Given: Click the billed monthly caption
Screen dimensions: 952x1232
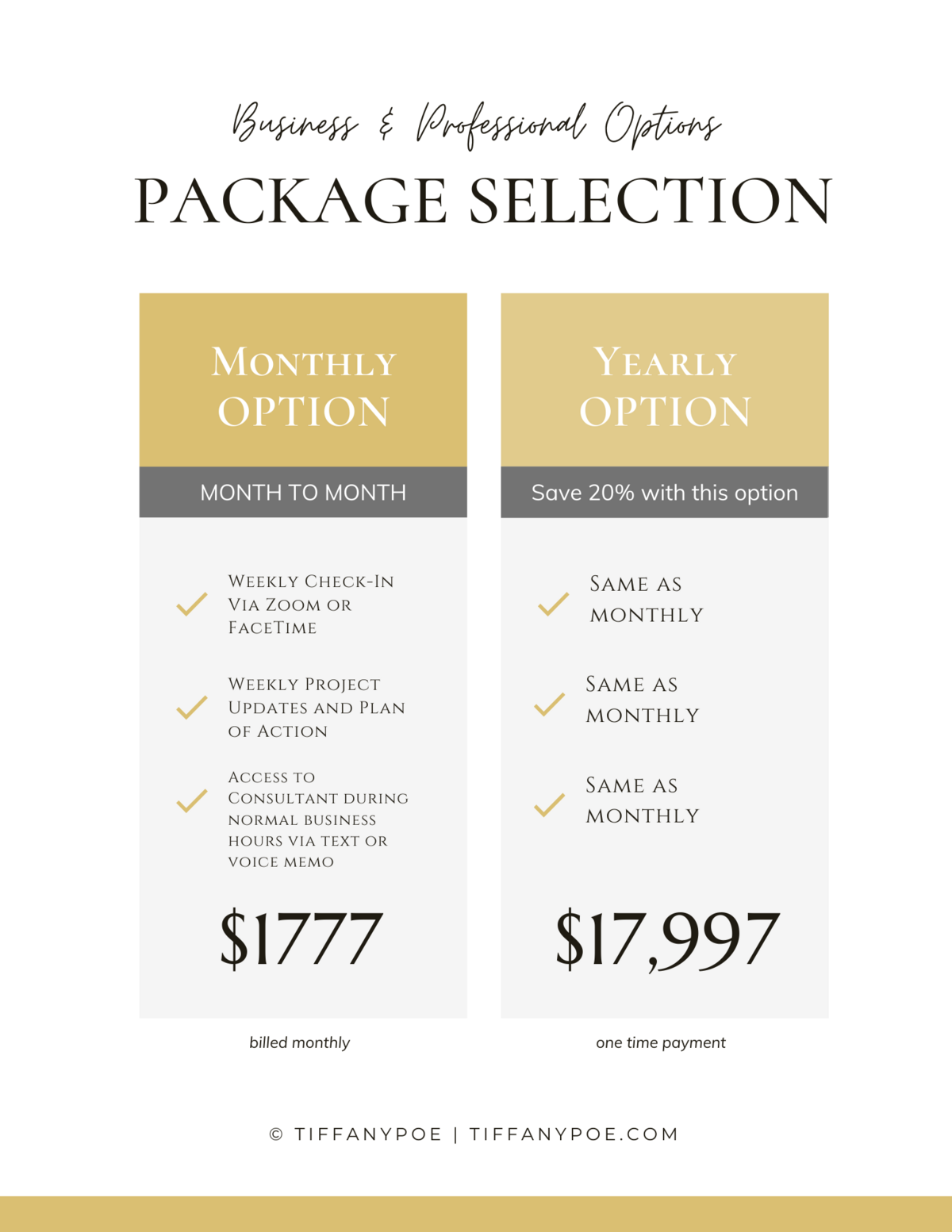Looking at the screenshot, I should (300, 1042).
